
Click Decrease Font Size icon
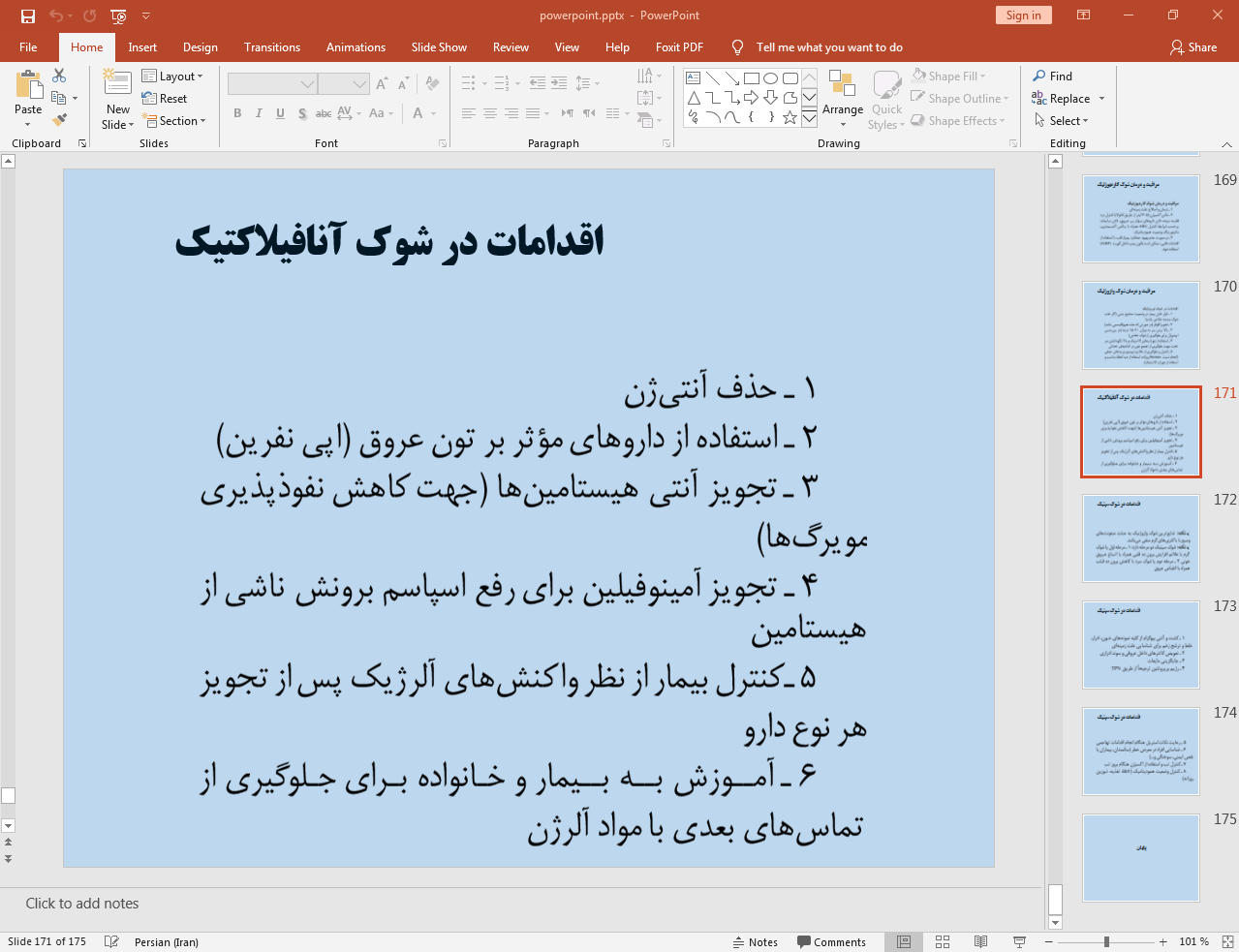[404, 84]
